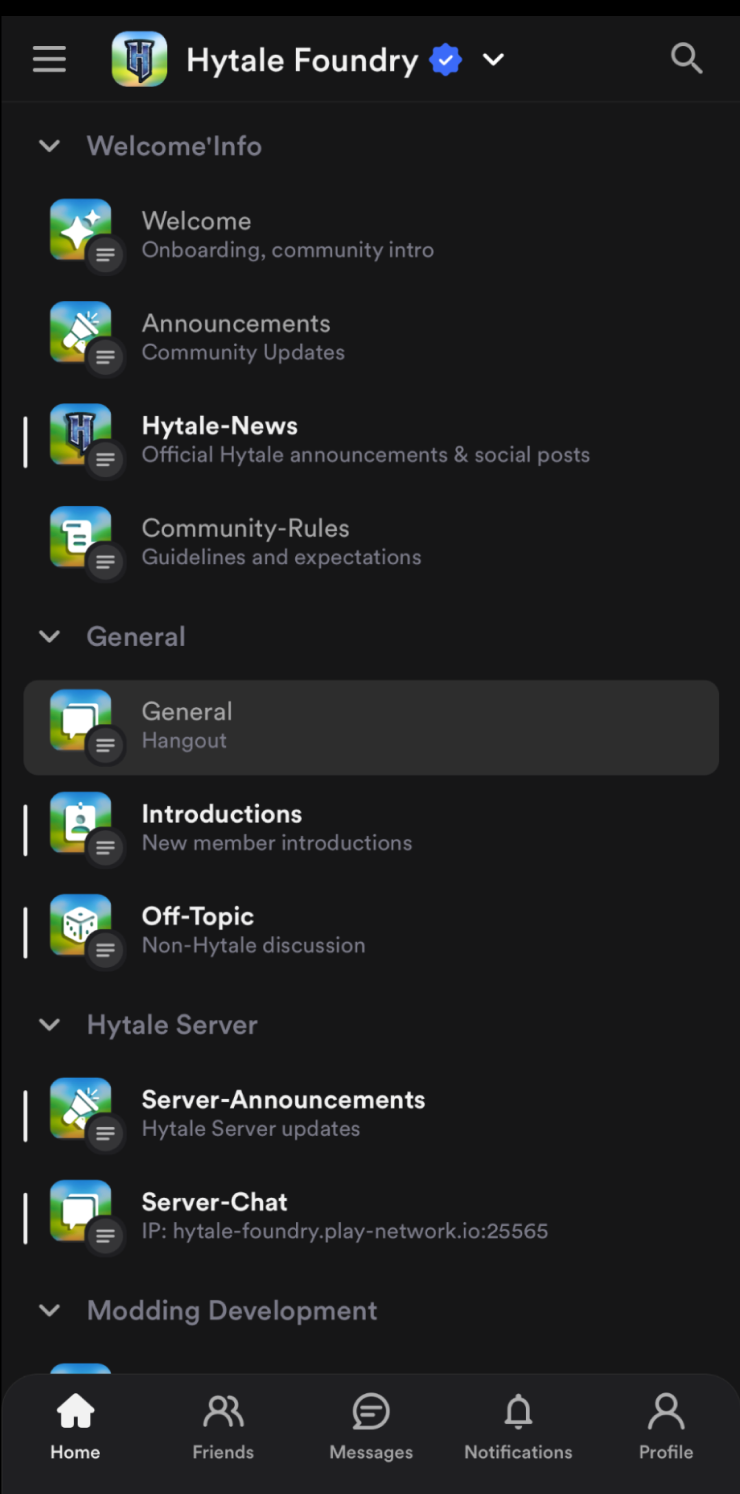Tap Hytale Server updates description
This screenshot has height=1494, width=740.
[x=251, y=1129]
